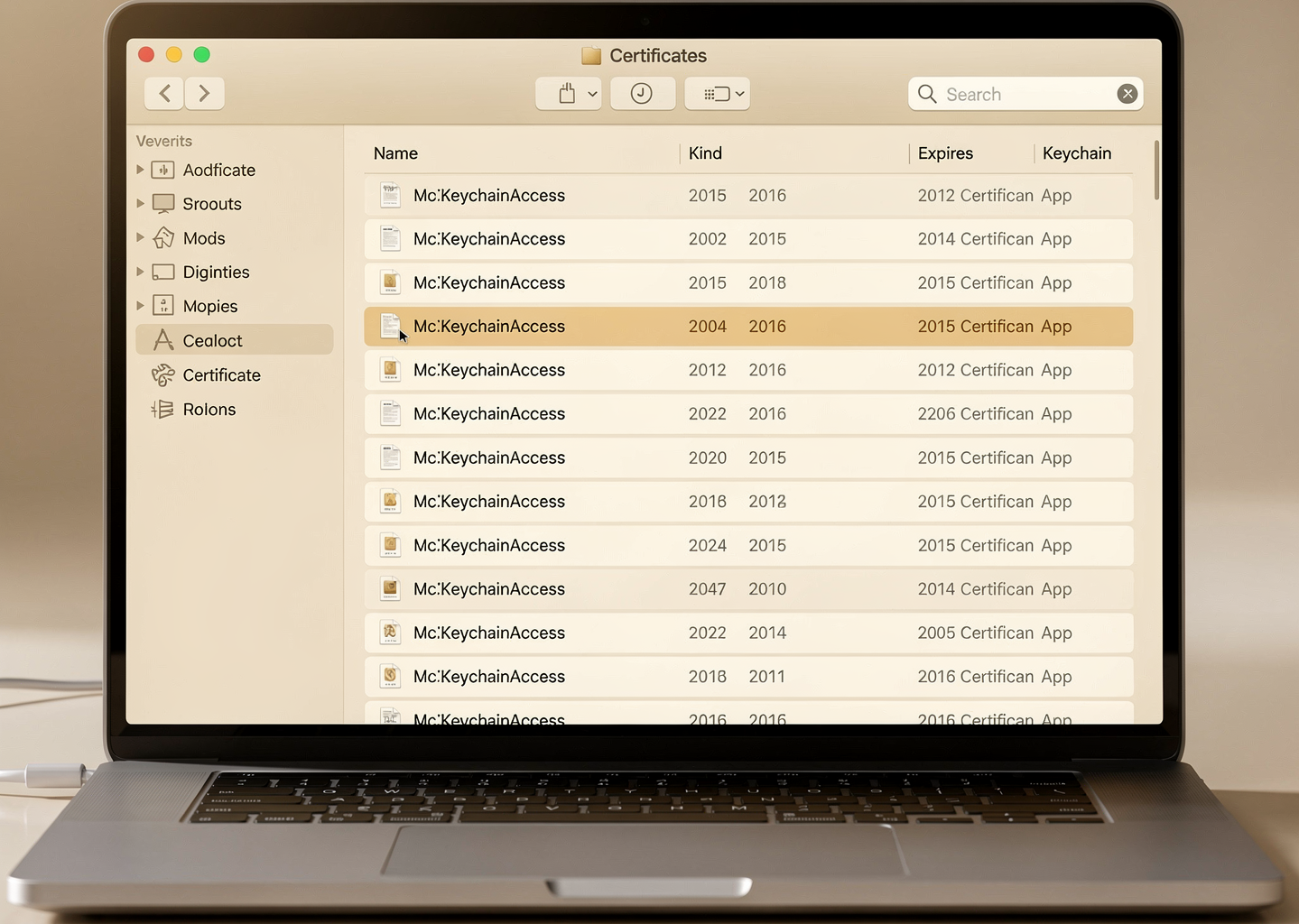This screenshot has height=924, width=1299.
Task: Expand the Mods sidebar group
Action: click(140, 238)
